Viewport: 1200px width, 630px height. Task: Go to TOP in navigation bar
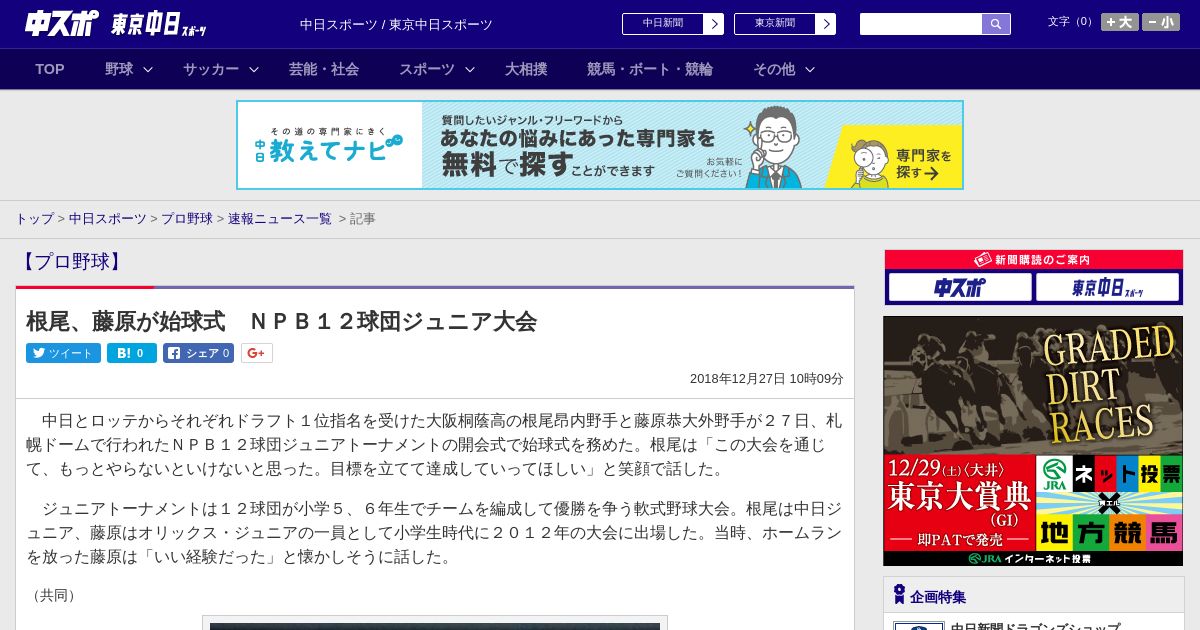pos(50,69)
